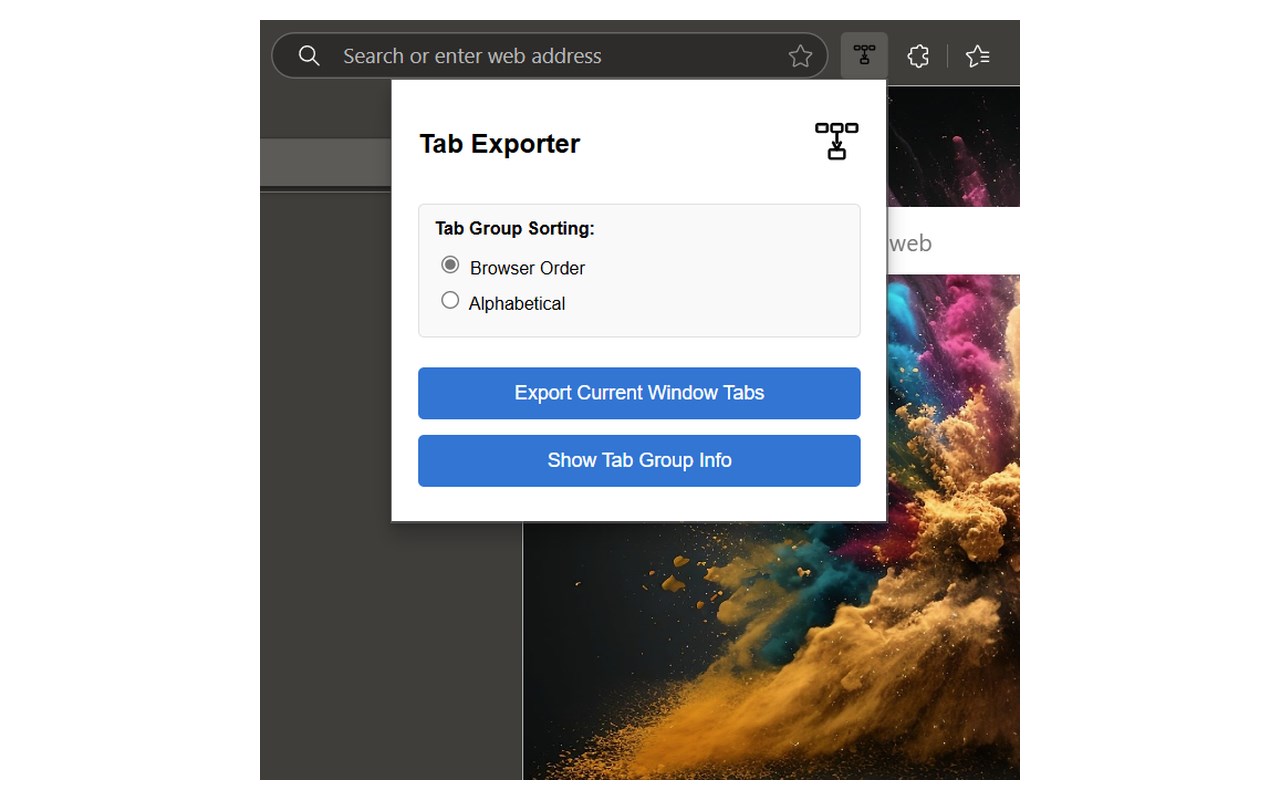Viewport: 1280px width, 800px height.
Task: Click the partially hidden web search box
Action: coord(953,242)
